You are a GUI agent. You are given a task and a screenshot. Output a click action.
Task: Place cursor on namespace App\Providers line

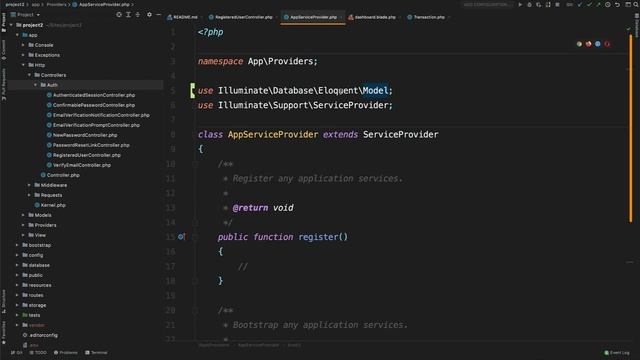pos(258,61)
